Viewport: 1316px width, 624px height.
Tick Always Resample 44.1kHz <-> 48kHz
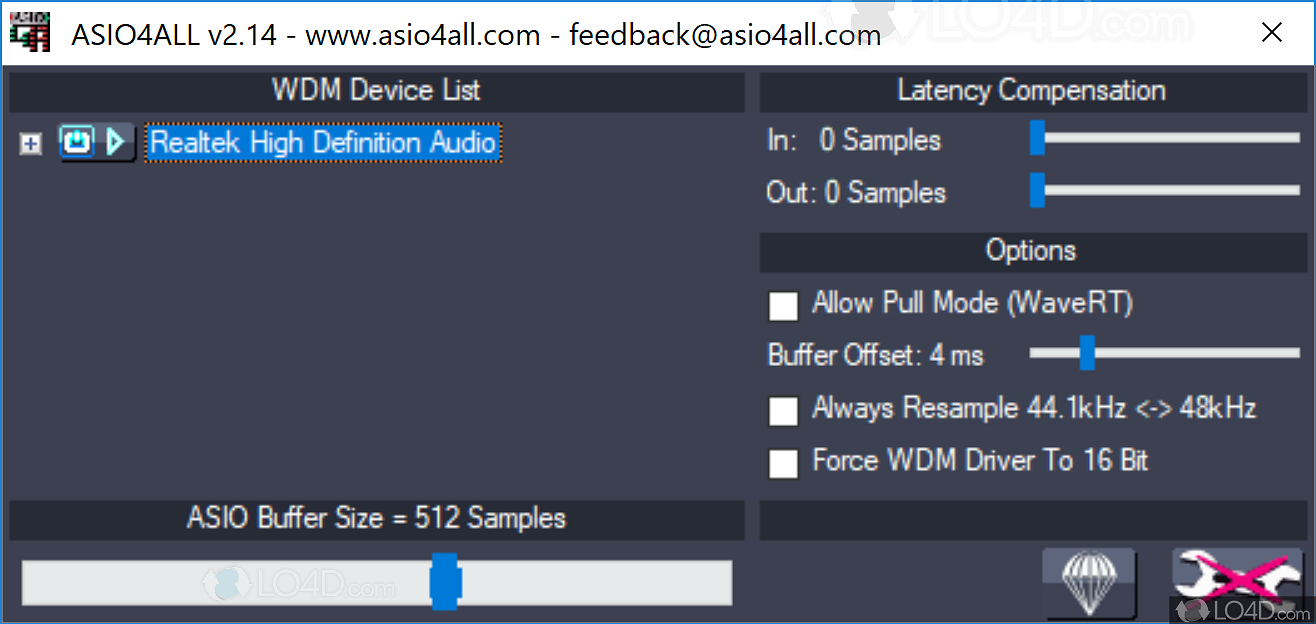tap(783, 410)
